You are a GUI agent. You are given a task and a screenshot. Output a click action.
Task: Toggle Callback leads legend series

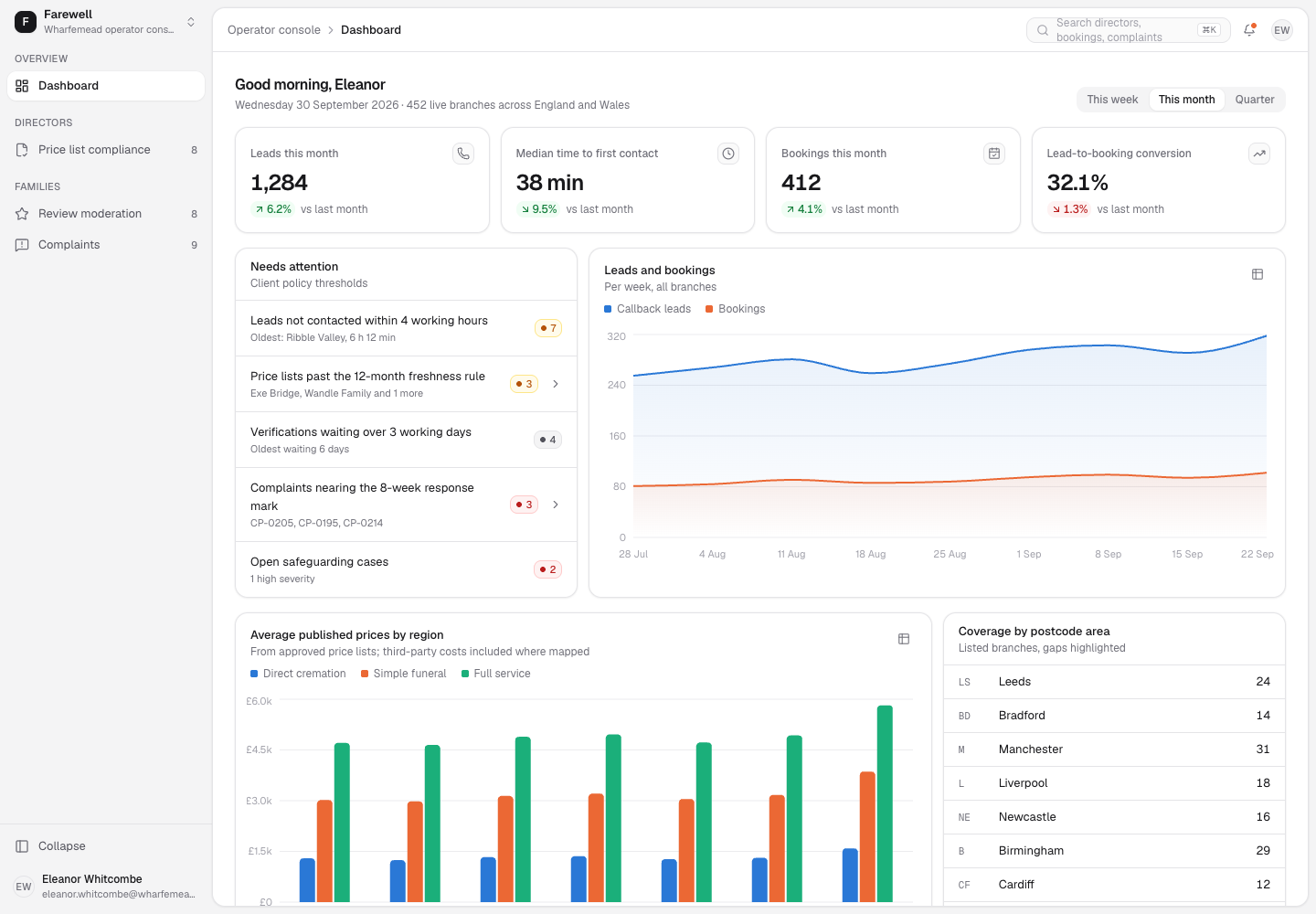(648, 309)
